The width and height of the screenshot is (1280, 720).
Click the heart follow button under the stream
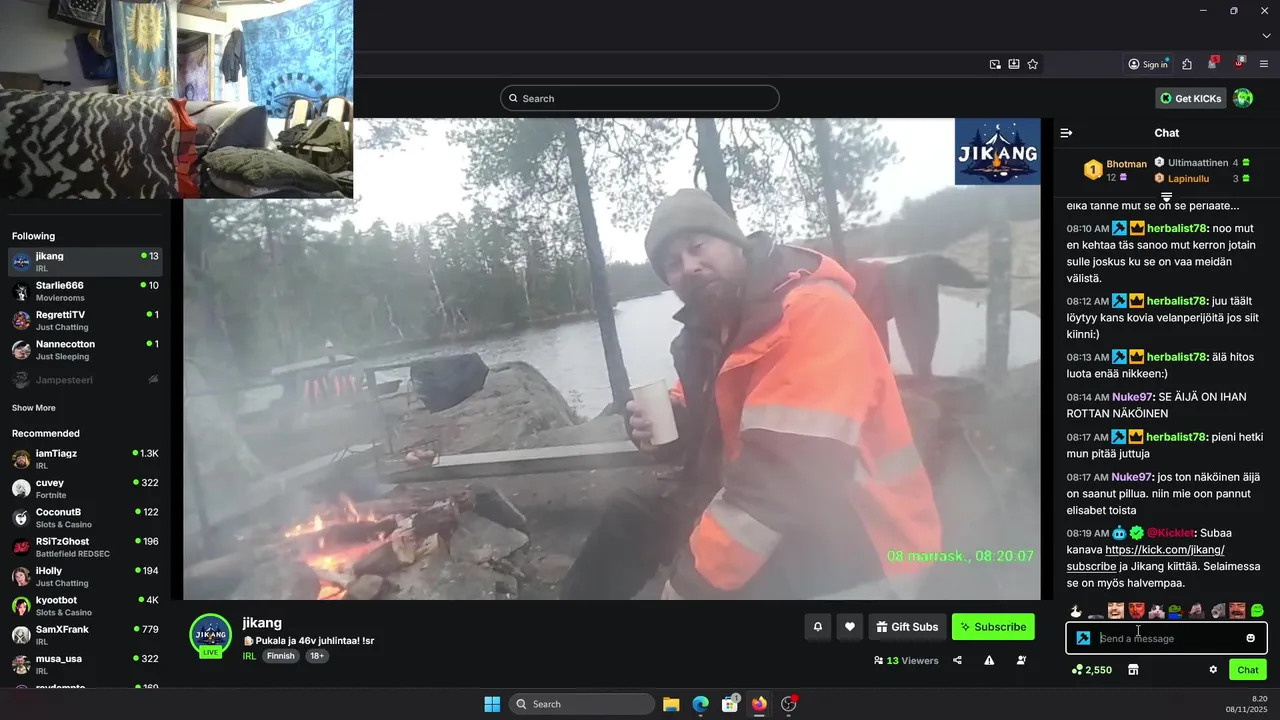pos(850,627)
